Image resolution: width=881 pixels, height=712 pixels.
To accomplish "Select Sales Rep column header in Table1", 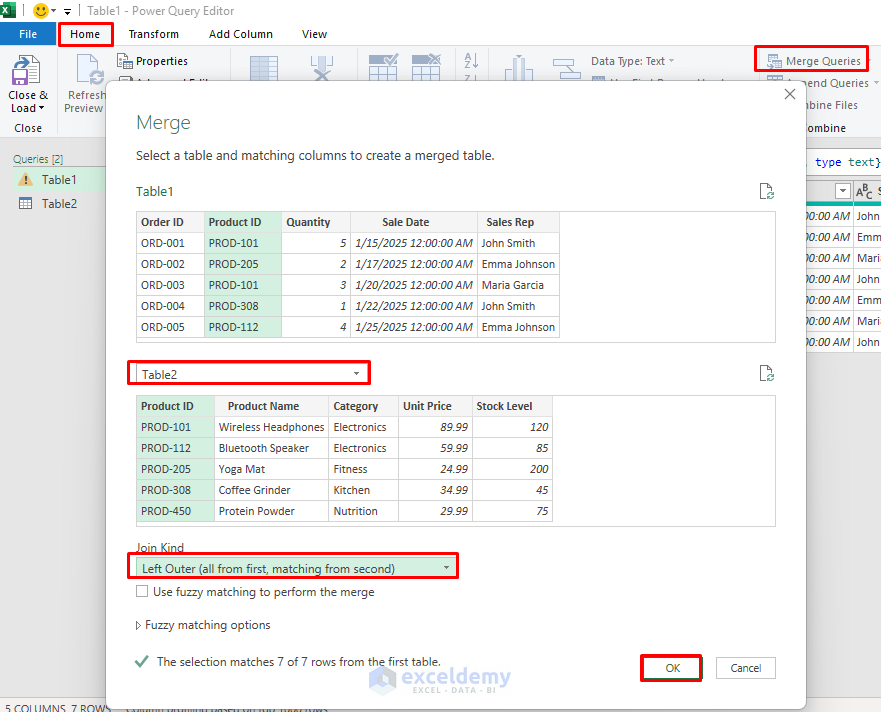I will click(518, 222).
